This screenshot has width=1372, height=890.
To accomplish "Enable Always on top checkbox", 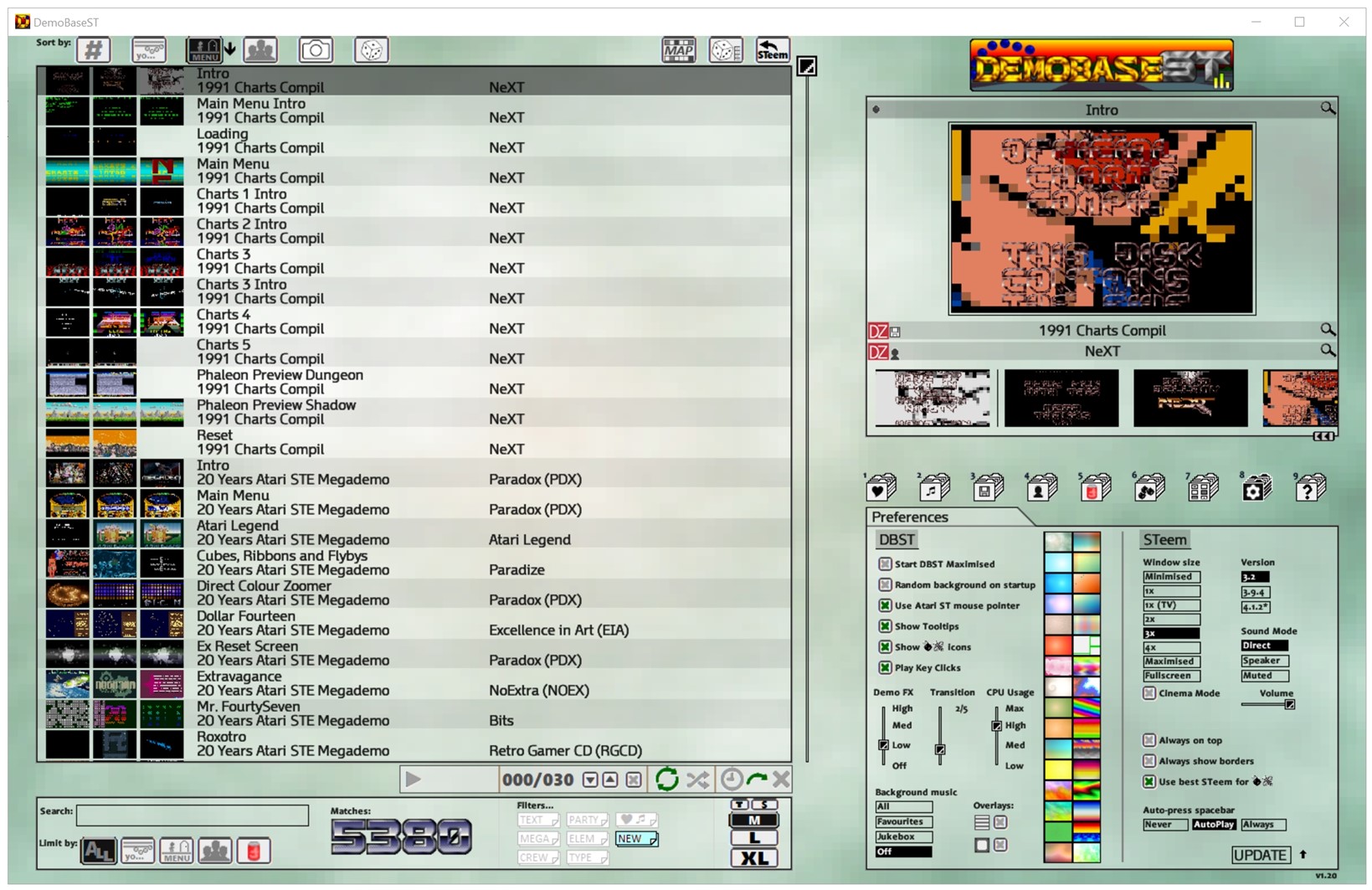I will point(1150,740).
